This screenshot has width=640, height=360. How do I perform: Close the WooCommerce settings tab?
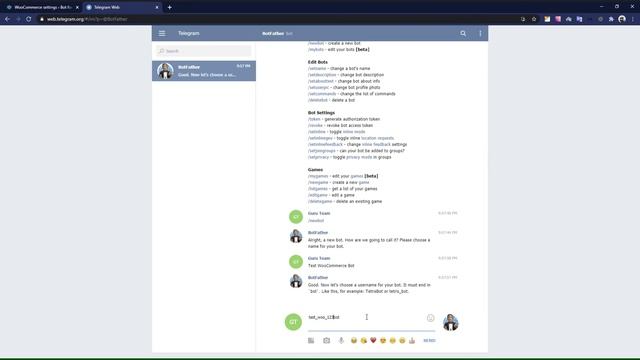click(77, 7)
